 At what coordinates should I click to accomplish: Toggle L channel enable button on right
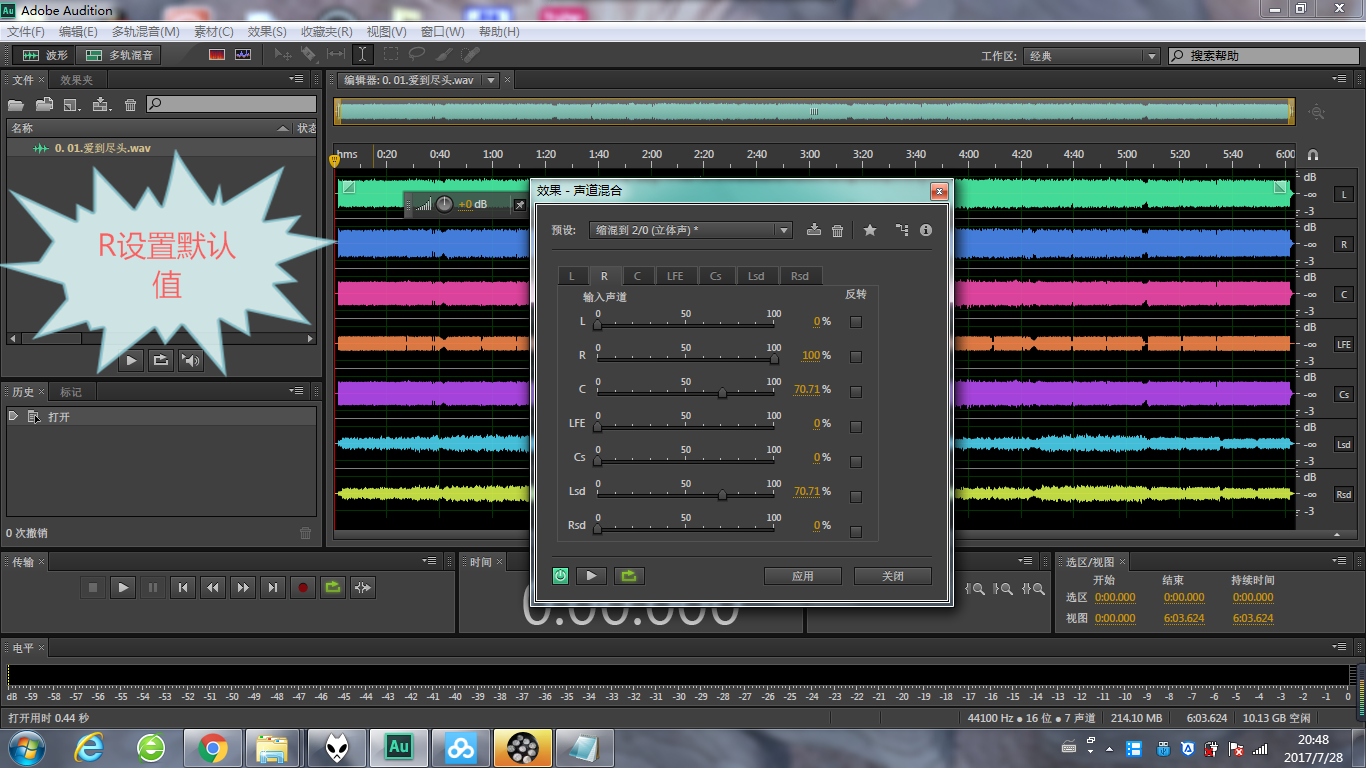1343,194
